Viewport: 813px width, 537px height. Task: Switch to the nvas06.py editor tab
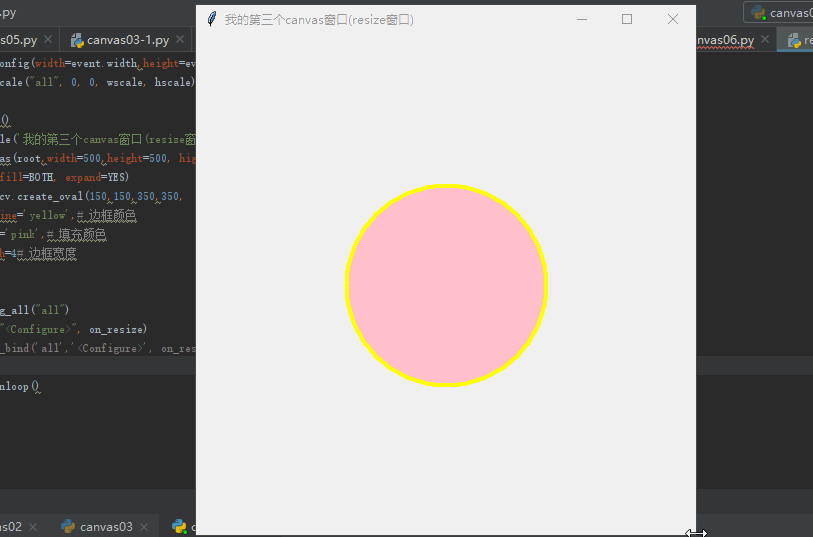725,40
